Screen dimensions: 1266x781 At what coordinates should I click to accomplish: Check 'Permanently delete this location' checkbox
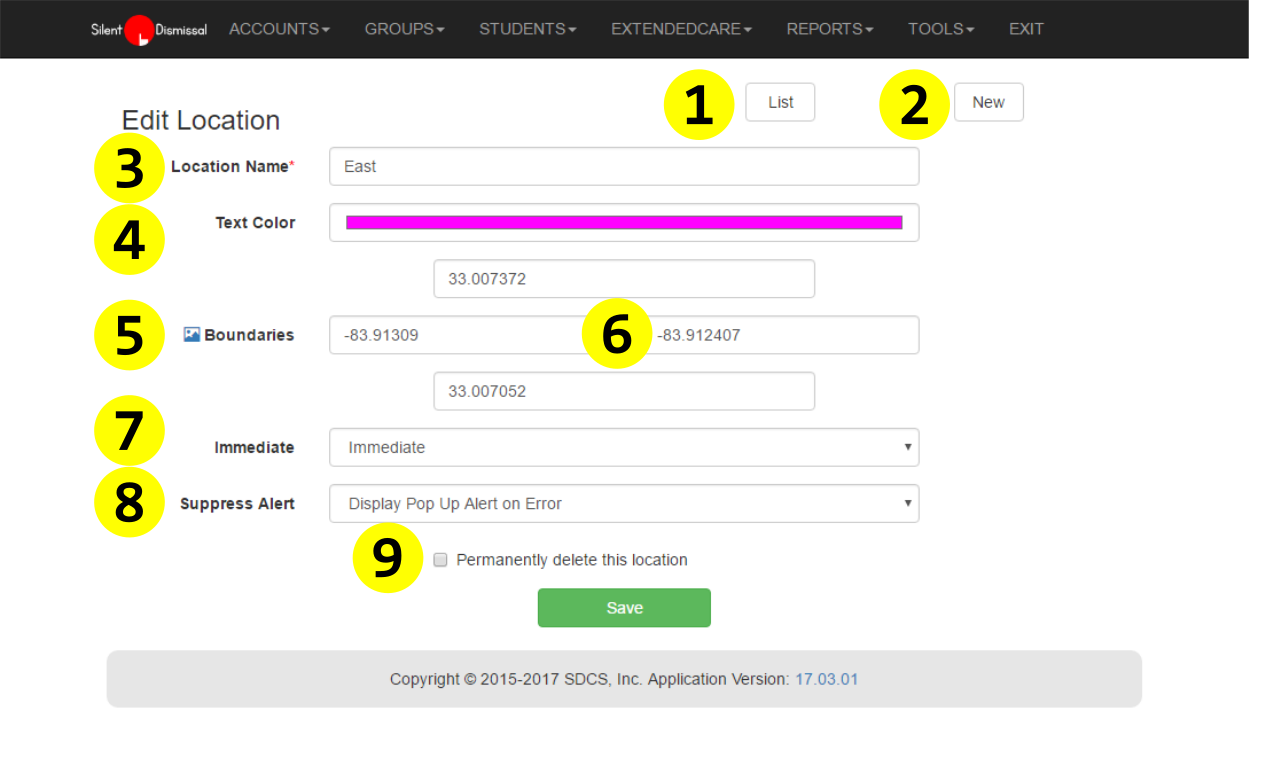click(x=440, y=560)
